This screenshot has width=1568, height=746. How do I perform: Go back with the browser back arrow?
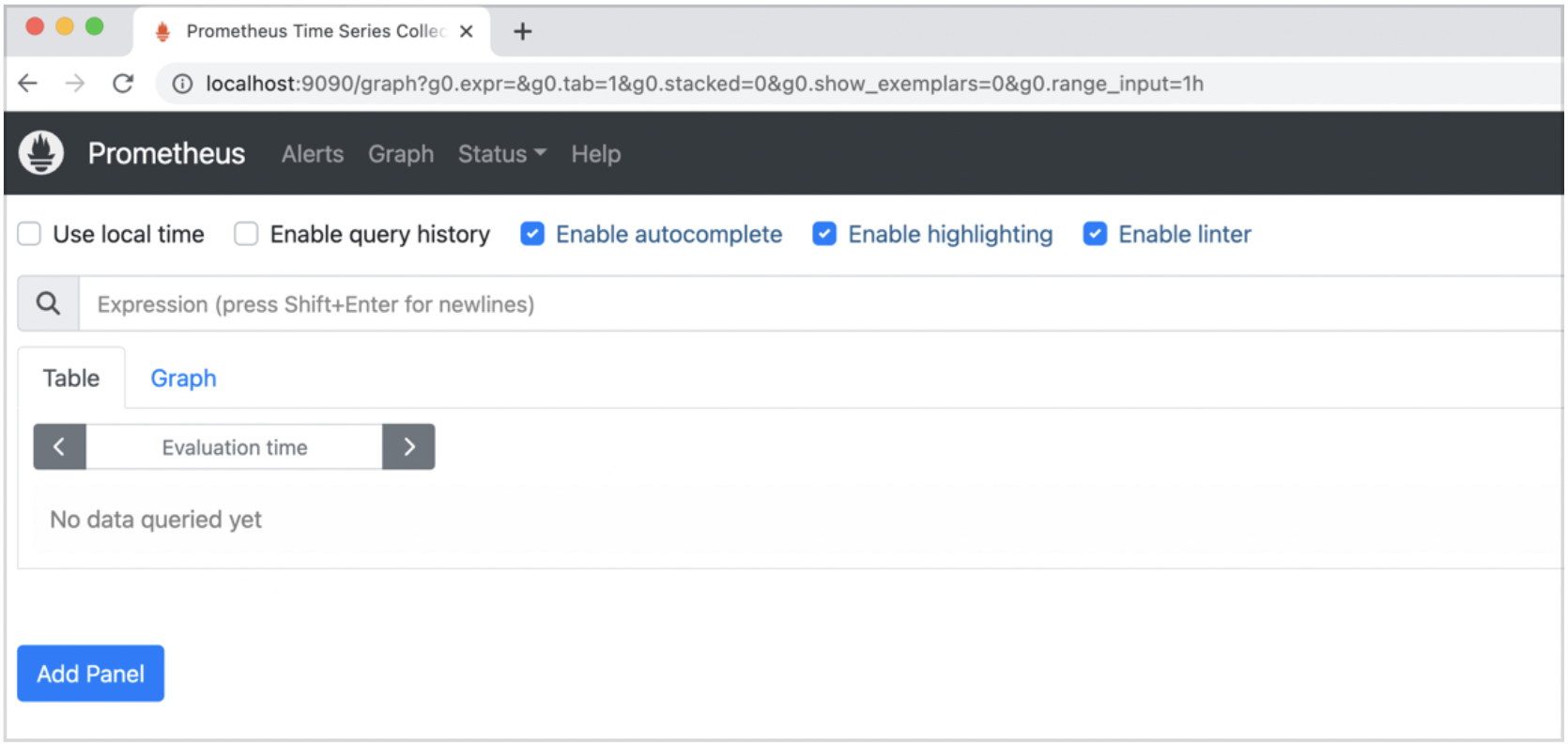tap(28, 84)
